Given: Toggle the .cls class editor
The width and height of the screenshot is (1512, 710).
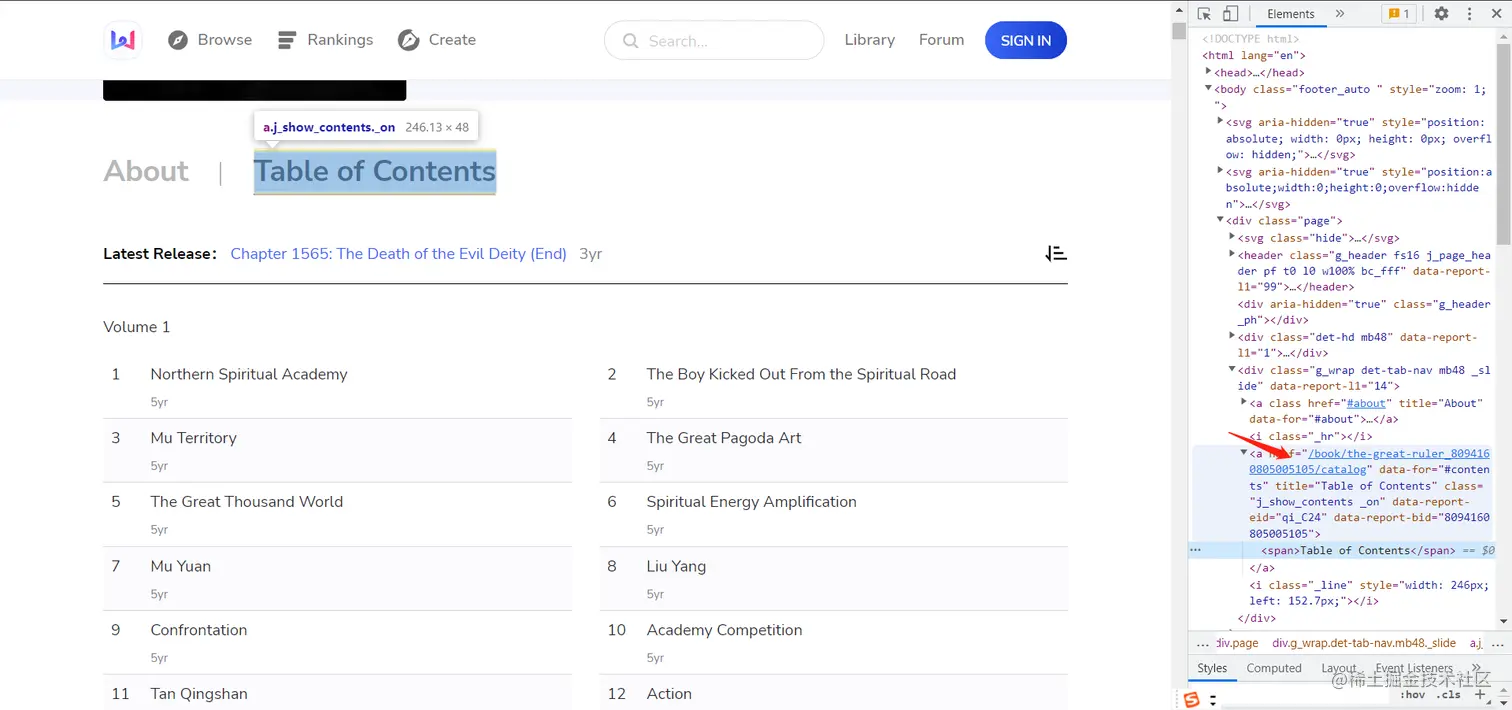Looking at the screenshot, I should tap(1448, 694).
